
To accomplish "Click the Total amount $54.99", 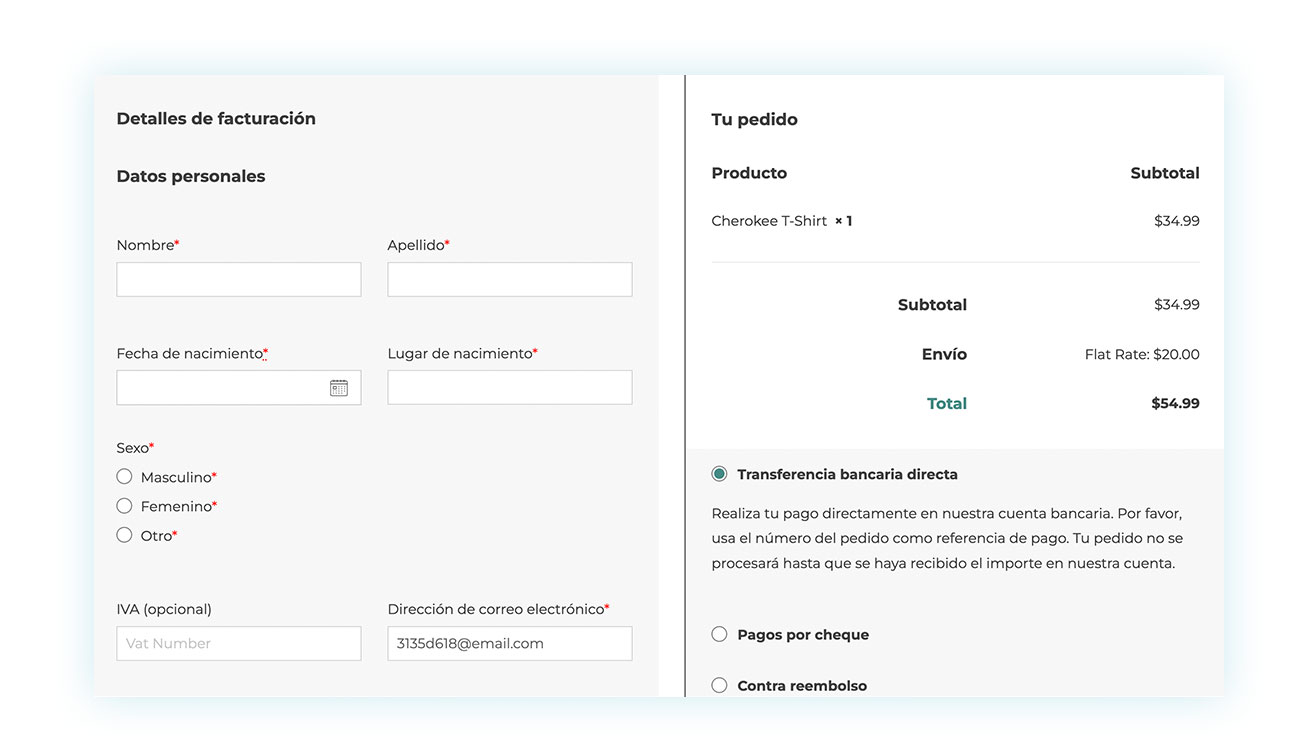I will [x=1175, y=403].
